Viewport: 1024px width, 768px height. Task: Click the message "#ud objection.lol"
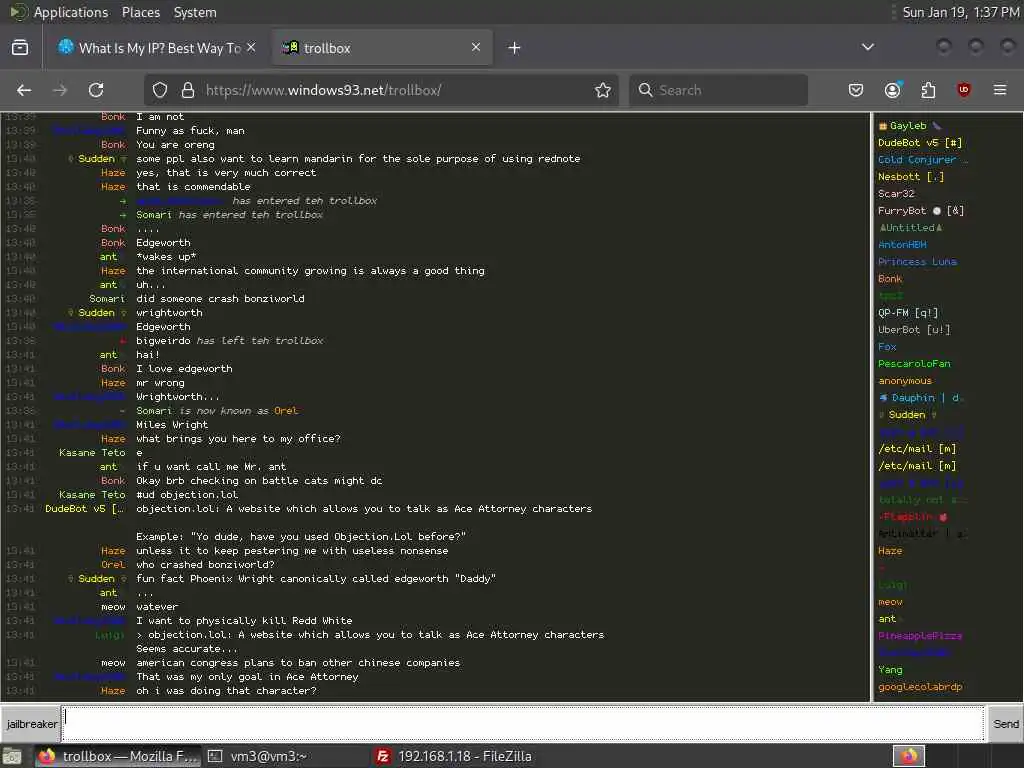pyautogui.click(x=187, y=494)
